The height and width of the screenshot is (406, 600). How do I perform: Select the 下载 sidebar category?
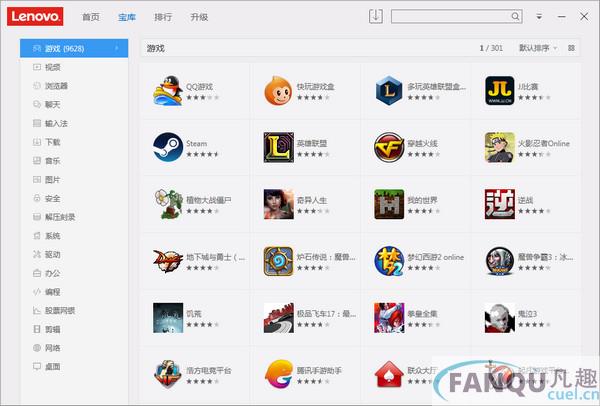pos(74,142)
